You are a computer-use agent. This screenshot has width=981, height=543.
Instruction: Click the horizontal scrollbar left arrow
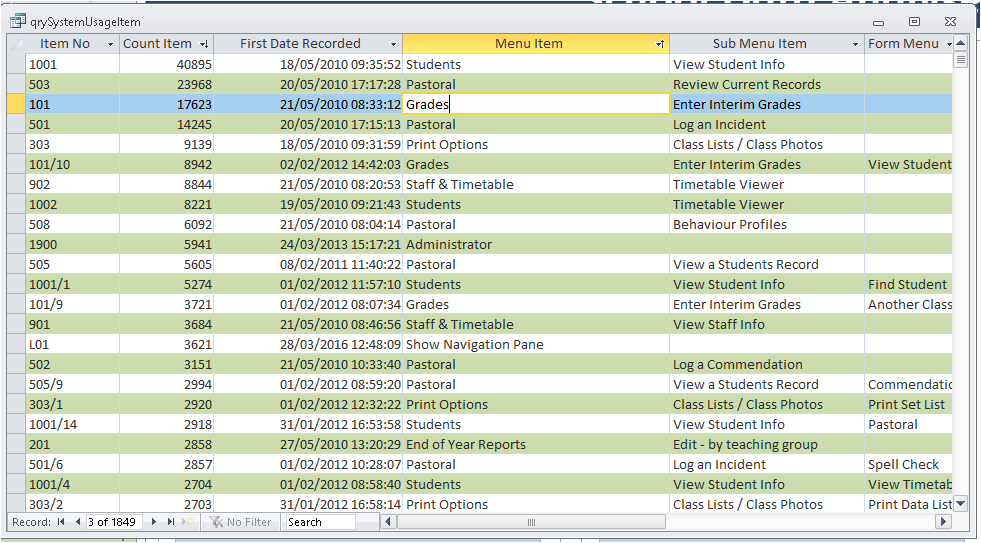click(x=388, y=522)
